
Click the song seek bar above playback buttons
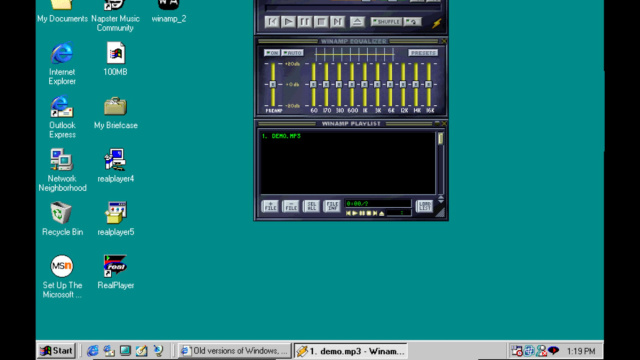tap(353, 8)
